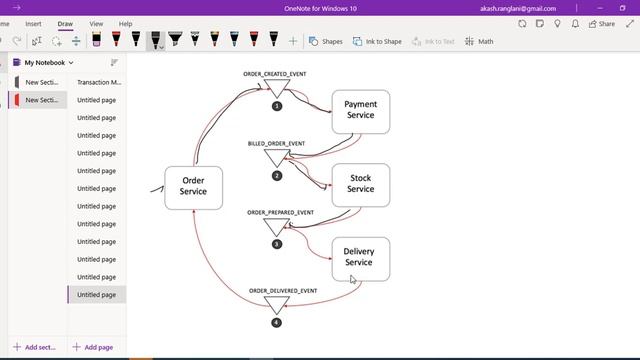Image resolution: width=640 pixels, height=360 pixels.
Task: Open account akash.ranglani@gmail.com
Action: (518, 8)
